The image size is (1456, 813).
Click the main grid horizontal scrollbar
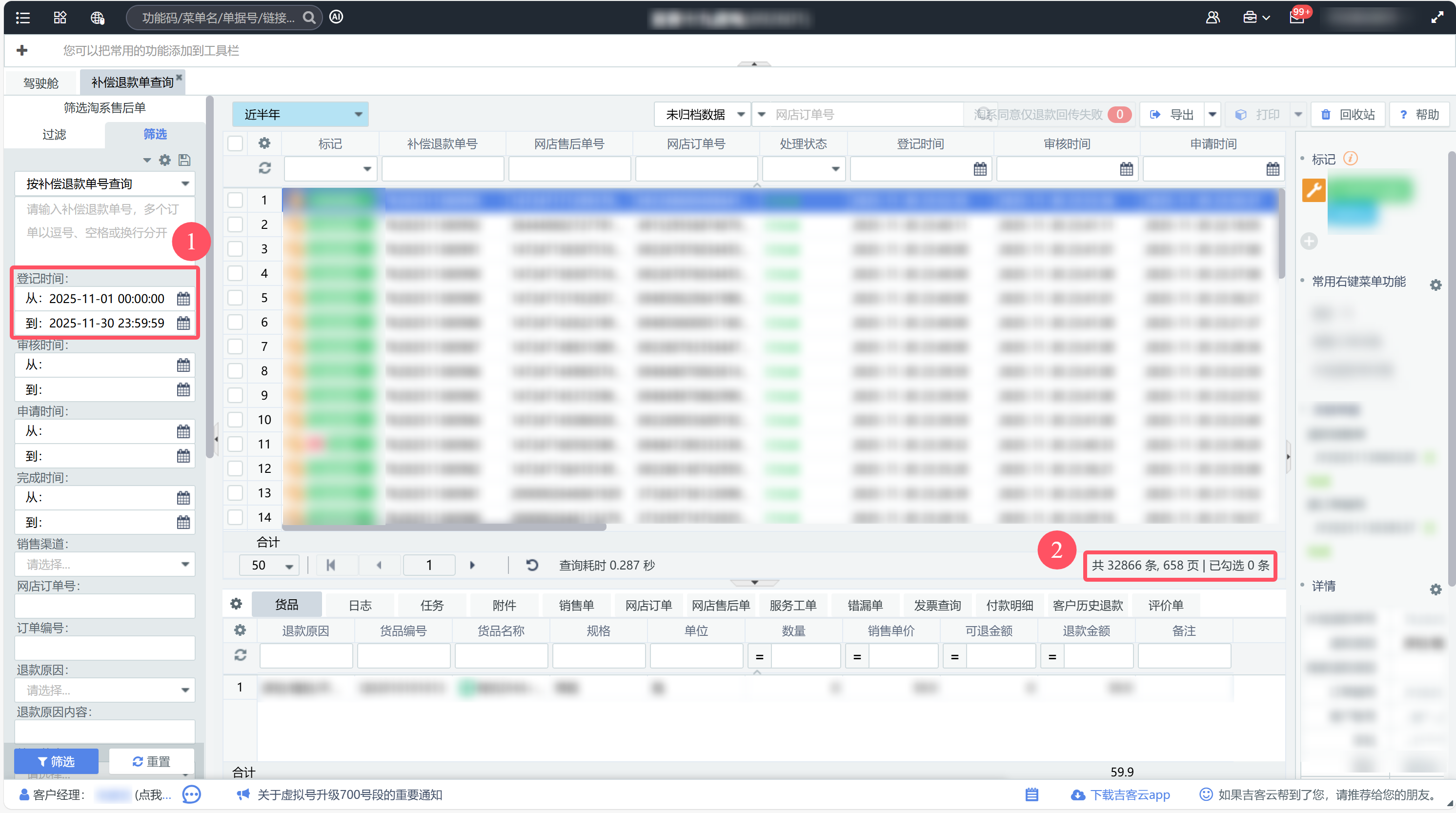tap(444, 527)
